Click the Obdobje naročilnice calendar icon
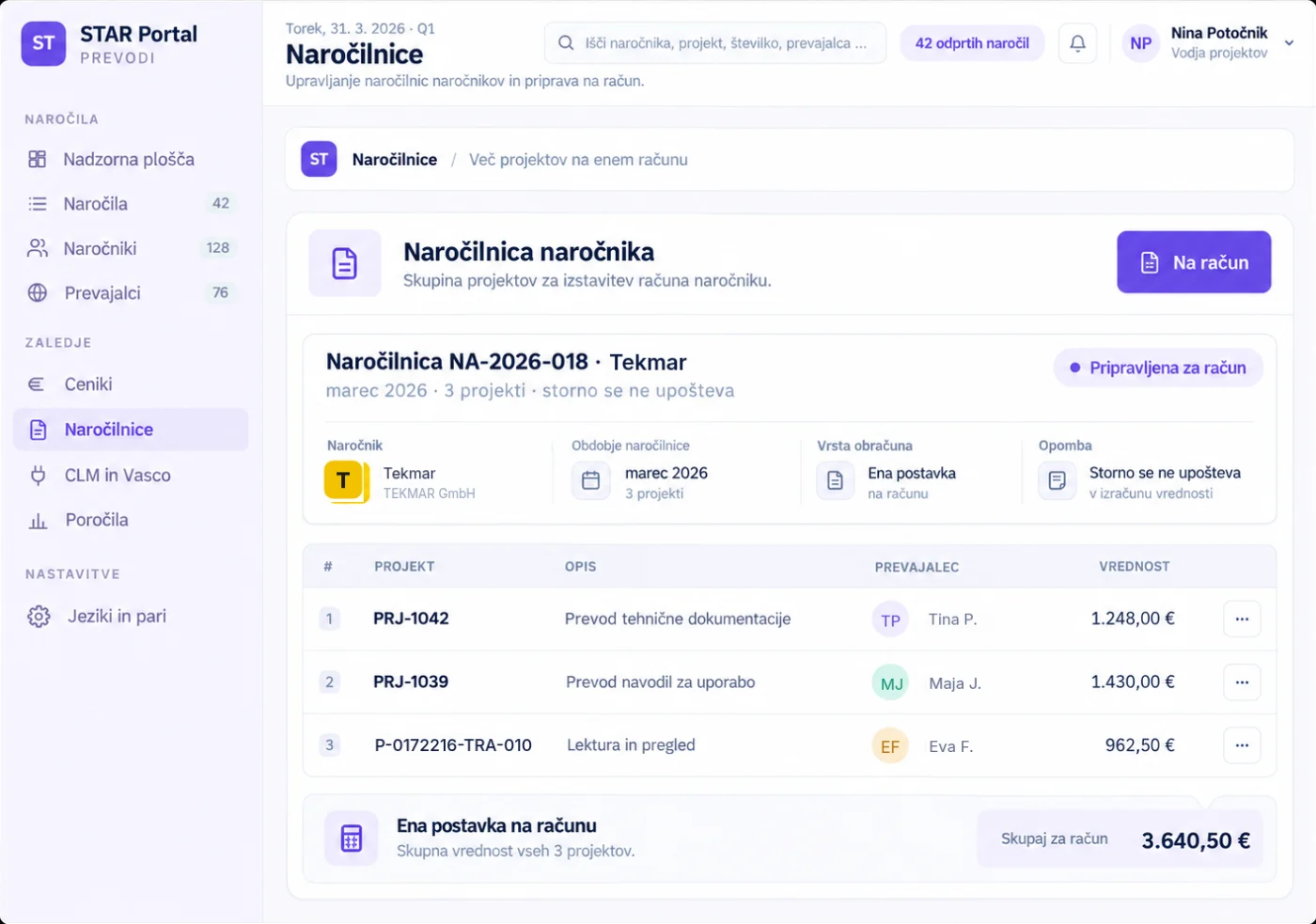Image resolution: width=1316 pixels, height=924 pixels. [x=591, y=481]
